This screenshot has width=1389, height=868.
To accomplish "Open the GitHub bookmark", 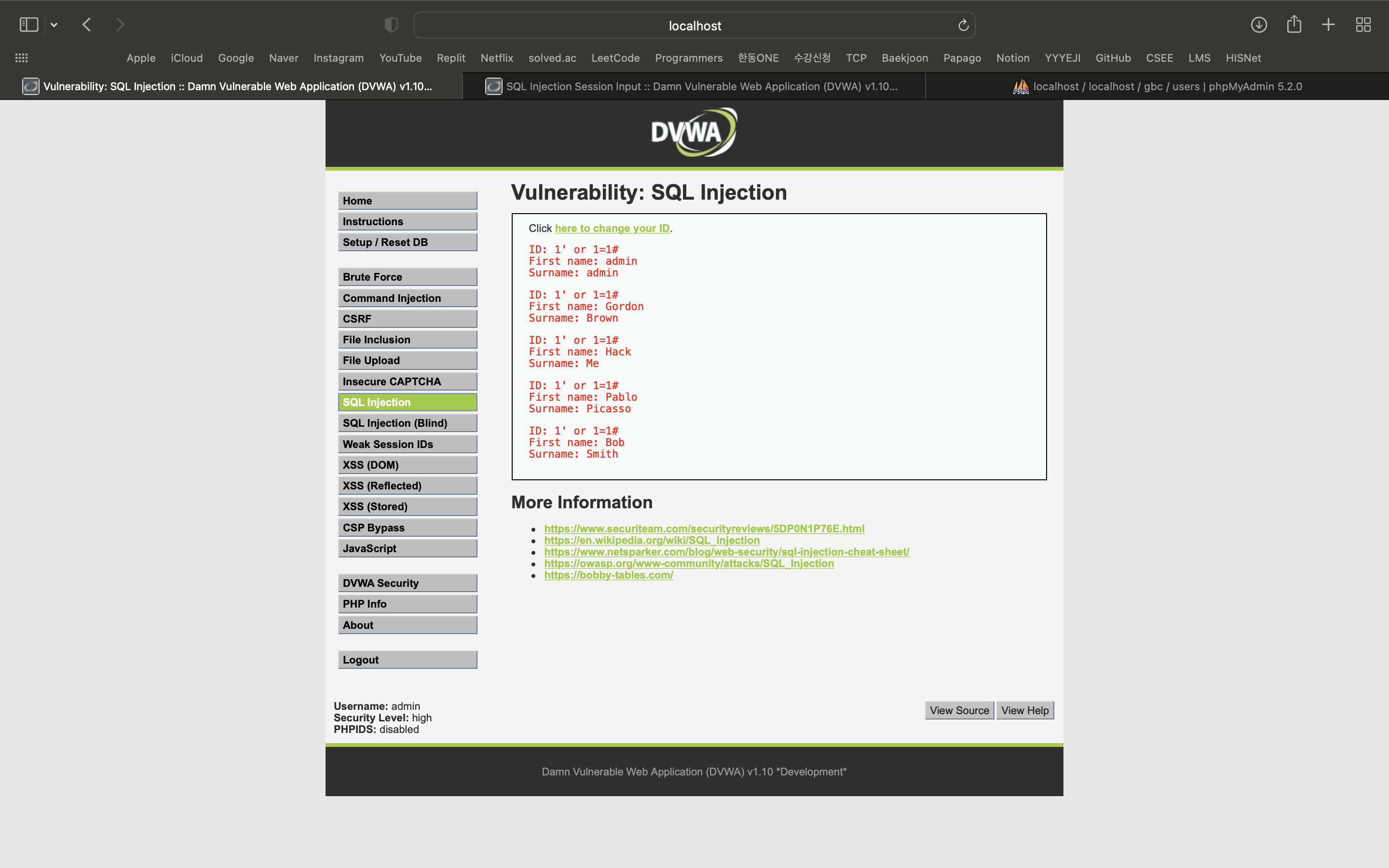I will tap(1112, 58).
